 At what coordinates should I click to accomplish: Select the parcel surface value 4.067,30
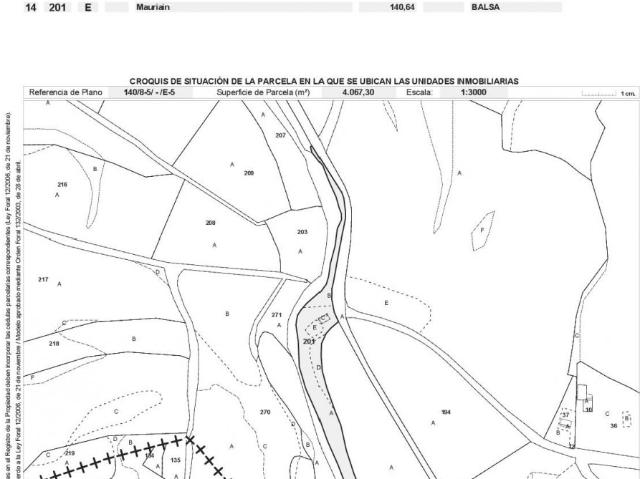(x=358, y=92)
